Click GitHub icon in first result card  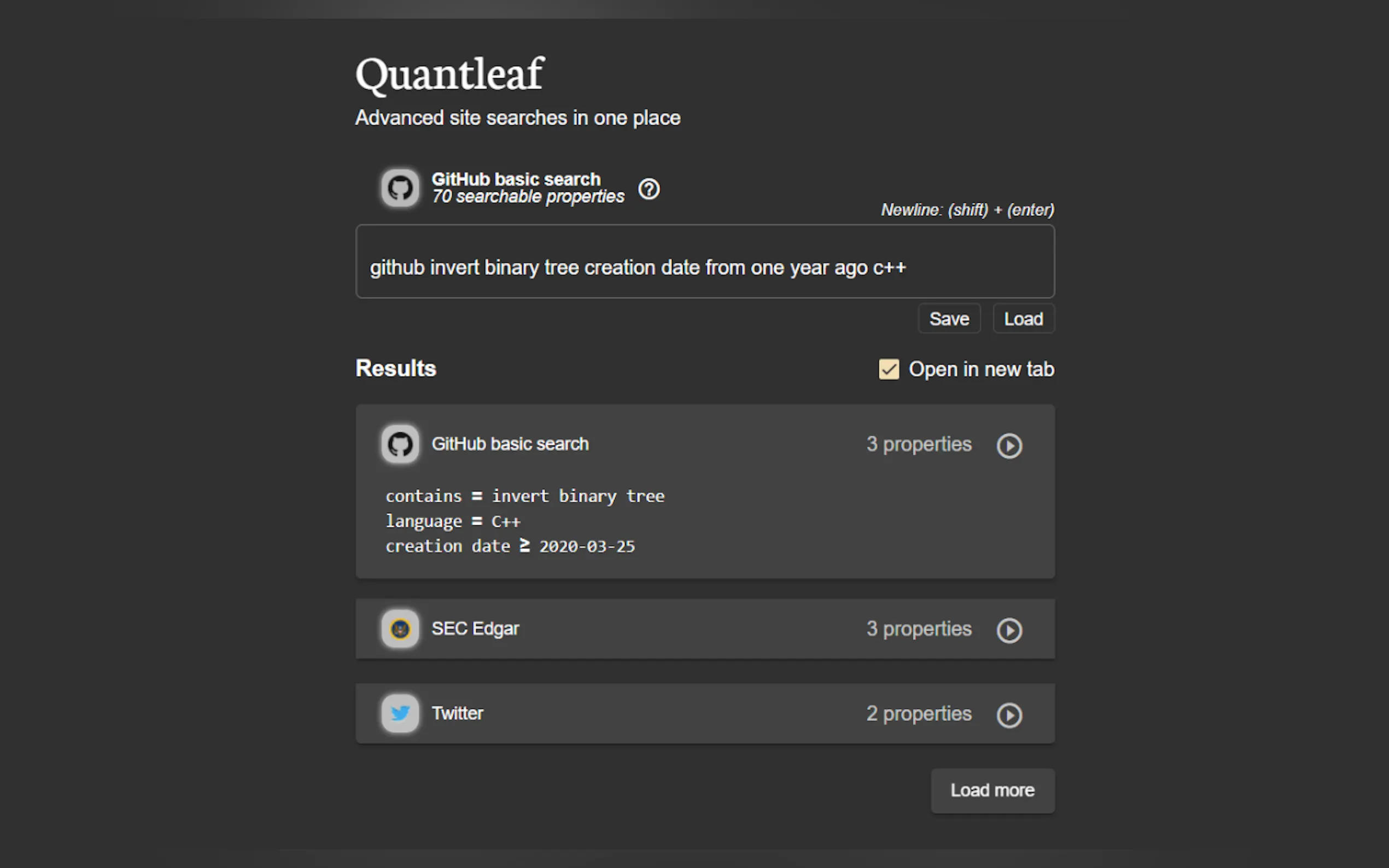tap(400, 444)
